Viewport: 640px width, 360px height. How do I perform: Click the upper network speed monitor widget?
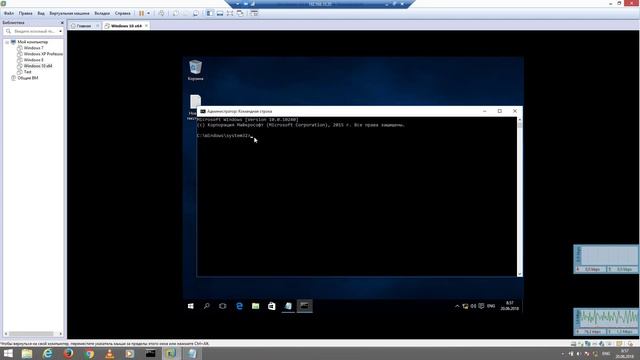606,259
